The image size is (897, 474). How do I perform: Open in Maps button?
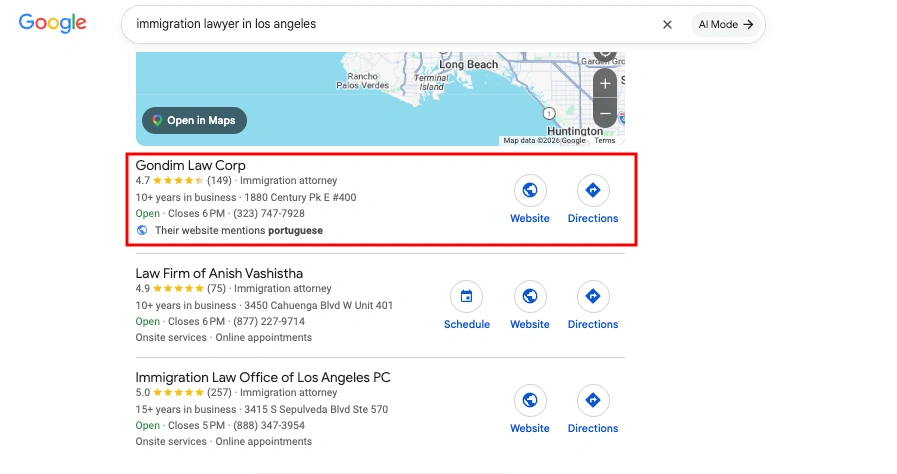pyautogui.click(x=195, y=121)
